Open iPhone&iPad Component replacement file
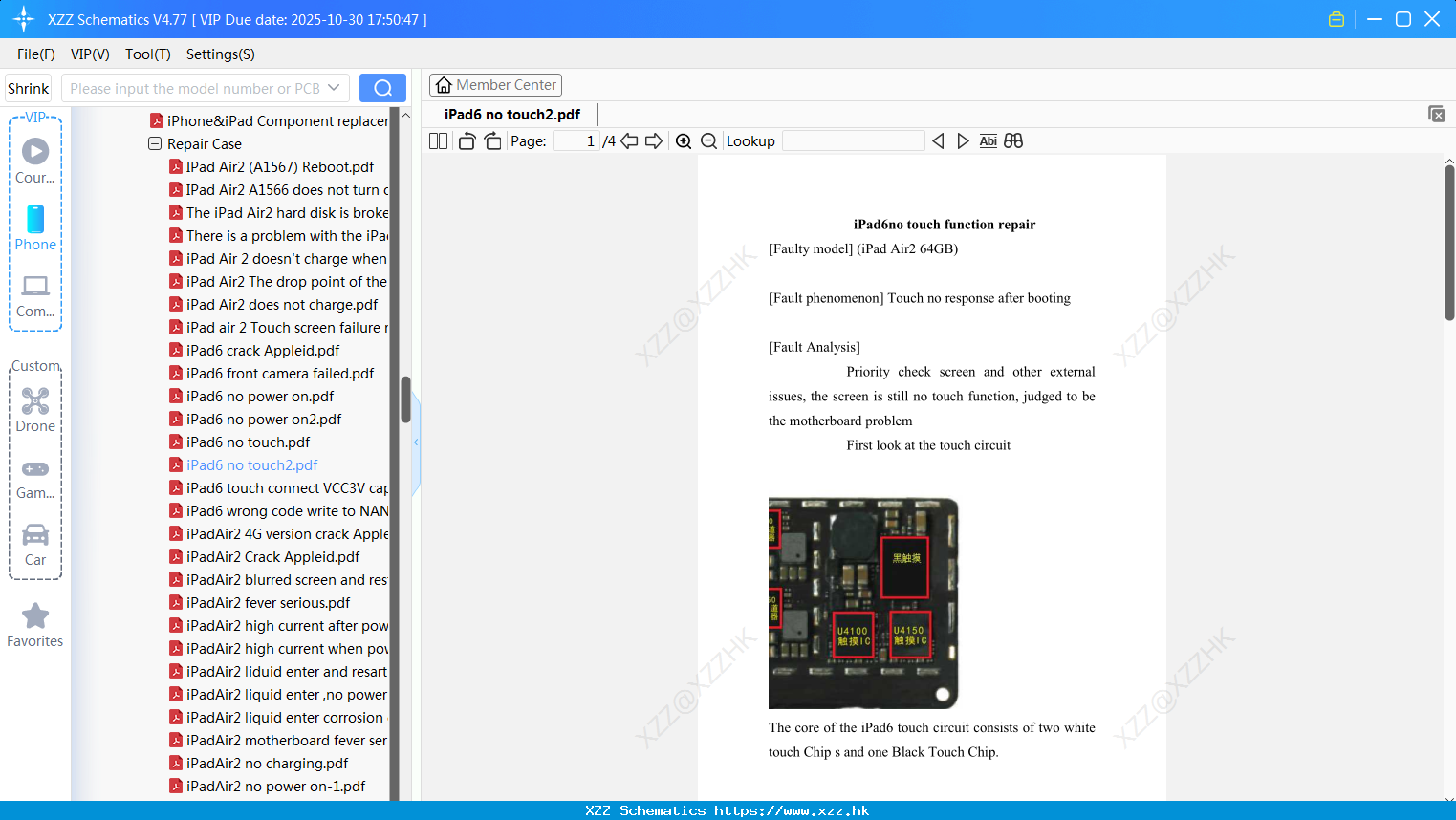Image resolution: width=1456 pixels, height=820 pixels. (x=270, y=121)
